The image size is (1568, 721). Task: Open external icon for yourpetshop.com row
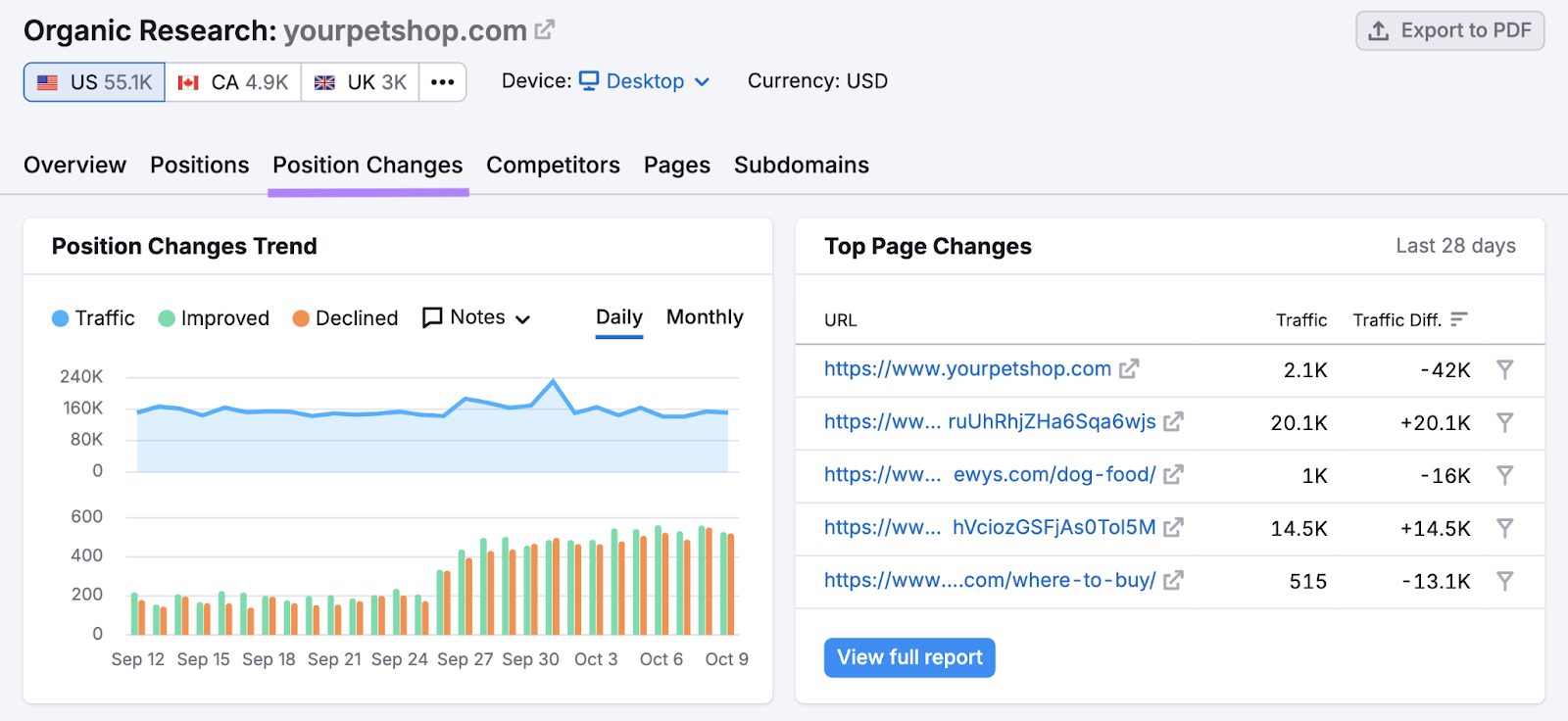pos(1129,369)
